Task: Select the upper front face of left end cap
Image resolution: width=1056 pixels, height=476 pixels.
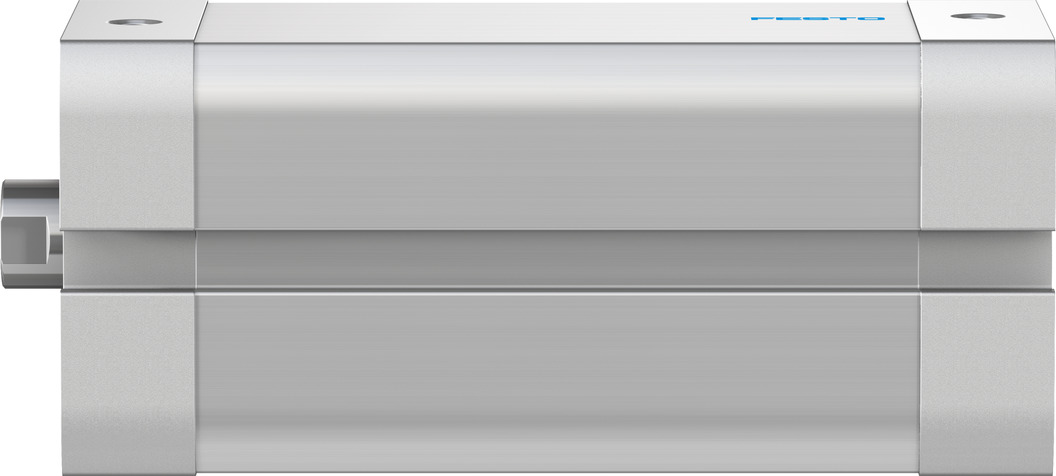Action: [x=128, y=135]
